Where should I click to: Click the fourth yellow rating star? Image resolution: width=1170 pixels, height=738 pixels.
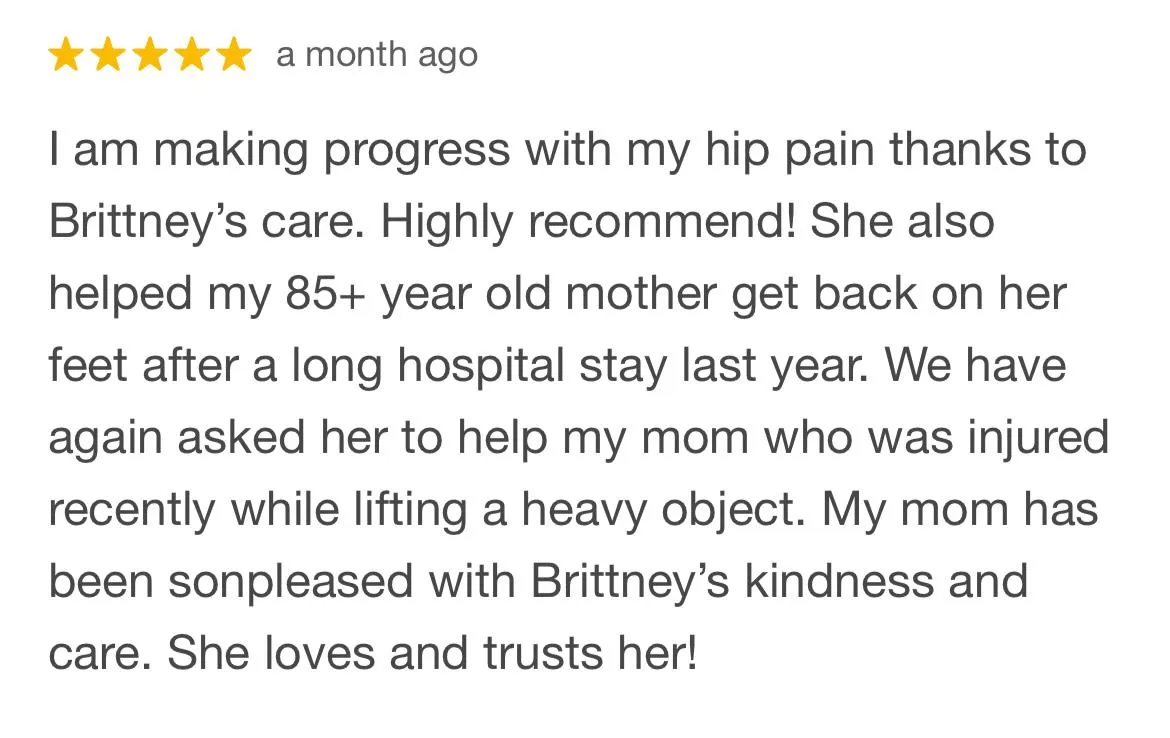[x=193, y=55]
